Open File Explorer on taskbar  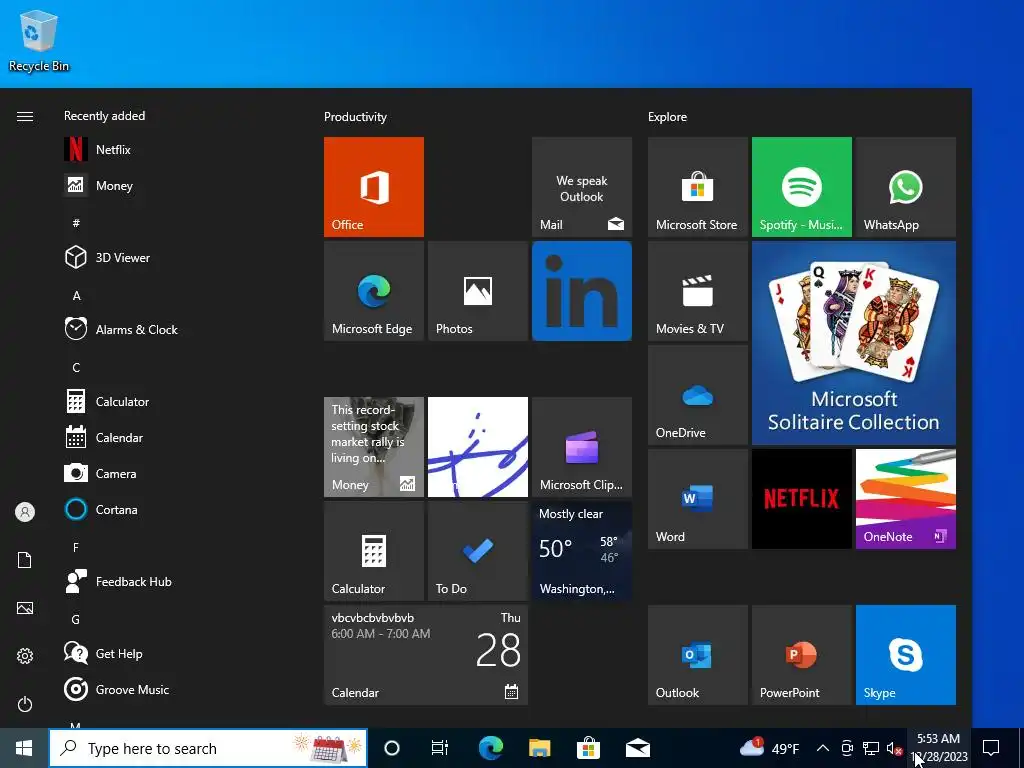[x=539, y=748]
